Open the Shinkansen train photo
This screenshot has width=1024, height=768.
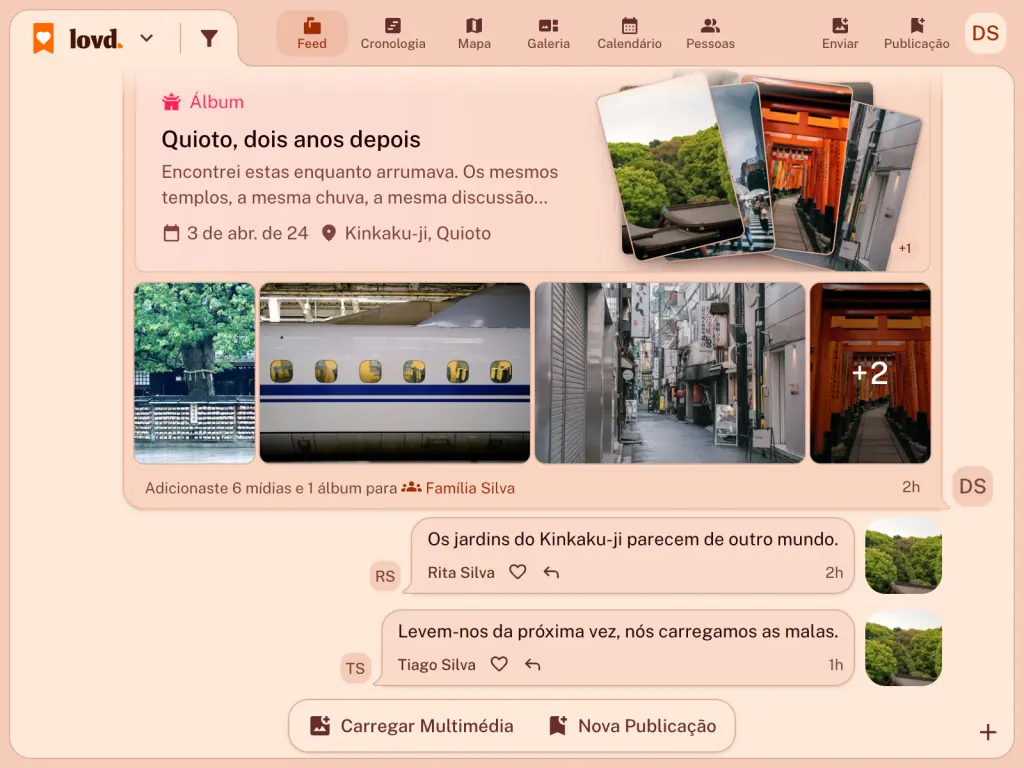pyautogui.click(x=394, y=373)
